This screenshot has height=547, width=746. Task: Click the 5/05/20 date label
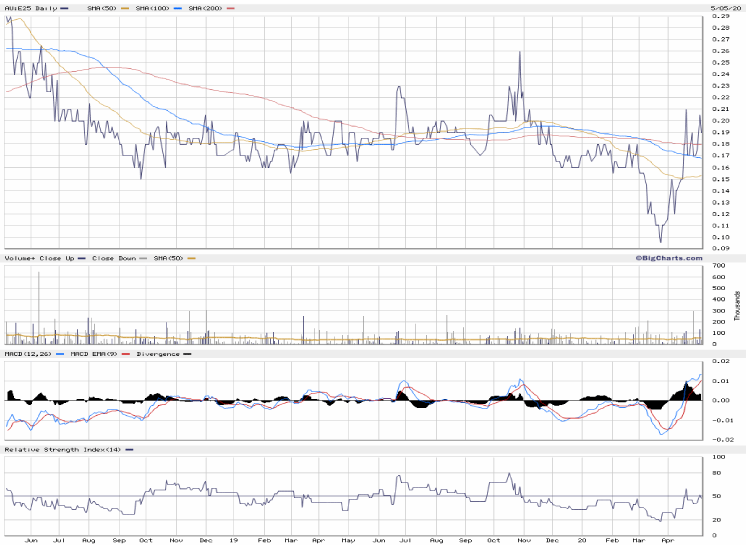coord(724,8)
